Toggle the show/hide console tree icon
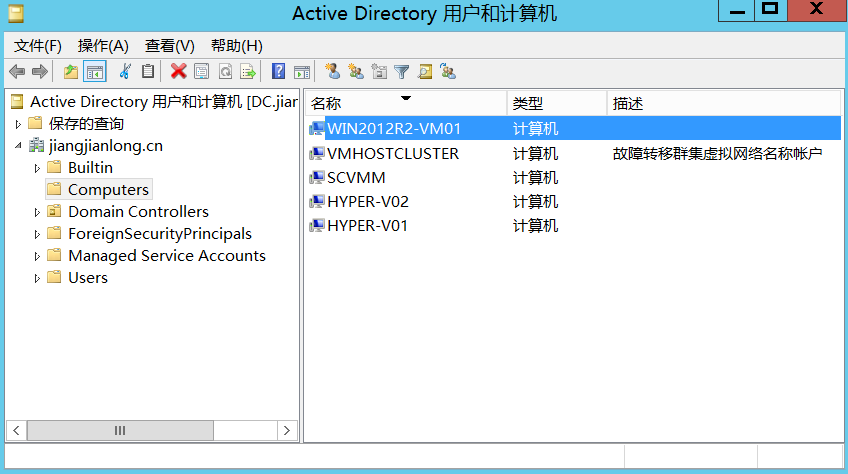 tap(95, 71)
